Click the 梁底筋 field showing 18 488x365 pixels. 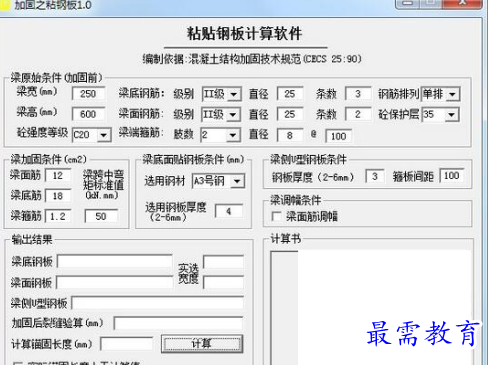tap(58, 196)
